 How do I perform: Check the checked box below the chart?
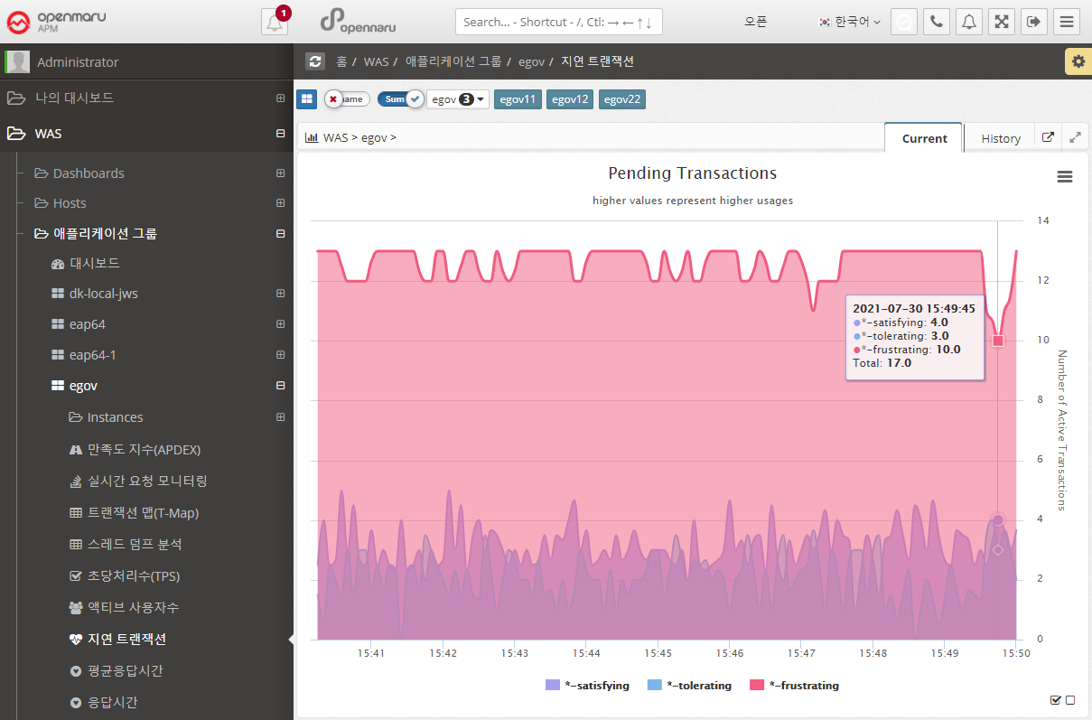tap(1056, 700)
